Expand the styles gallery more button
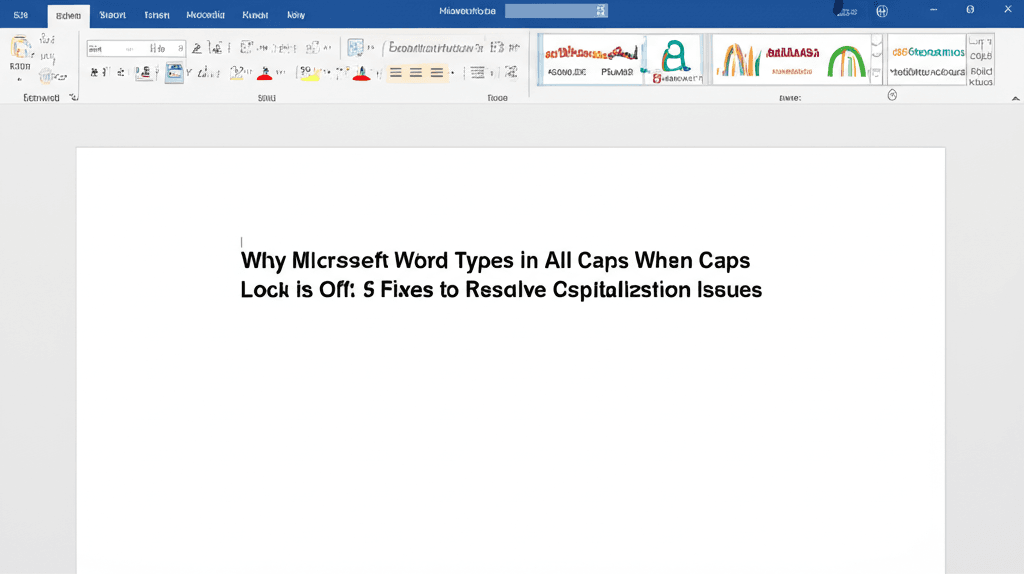Viewport: 1024px width, 574px height. click(876, 73)
